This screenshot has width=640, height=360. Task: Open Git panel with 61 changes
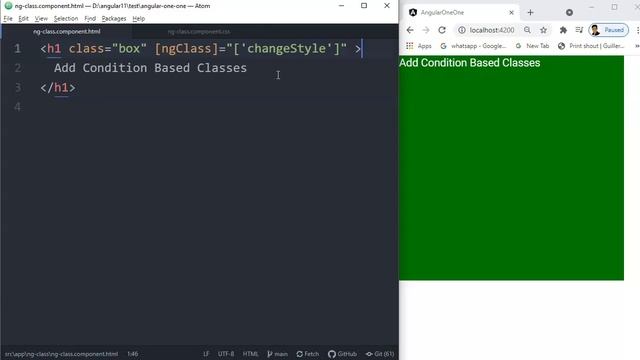(380, 354)
